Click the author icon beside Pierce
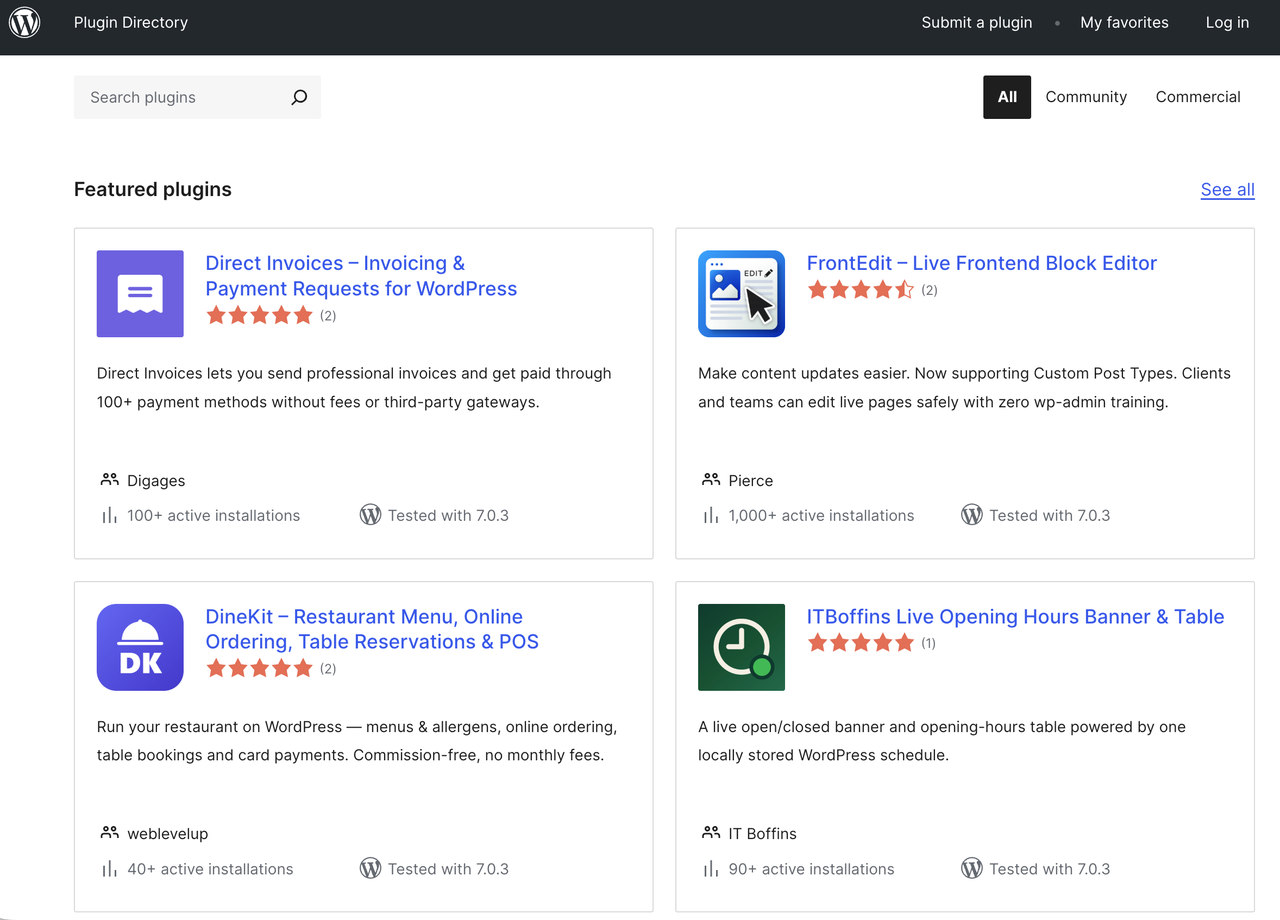 [x=711, y=480]
